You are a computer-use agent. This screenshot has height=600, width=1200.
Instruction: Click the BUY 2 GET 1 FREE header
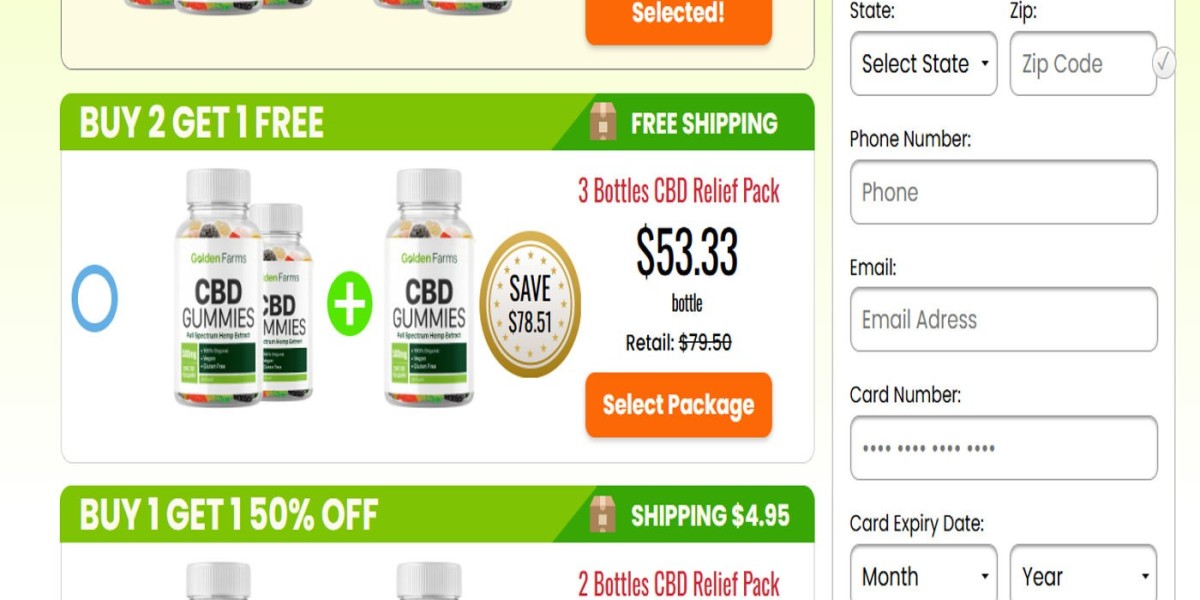click(x=202, y=123)
